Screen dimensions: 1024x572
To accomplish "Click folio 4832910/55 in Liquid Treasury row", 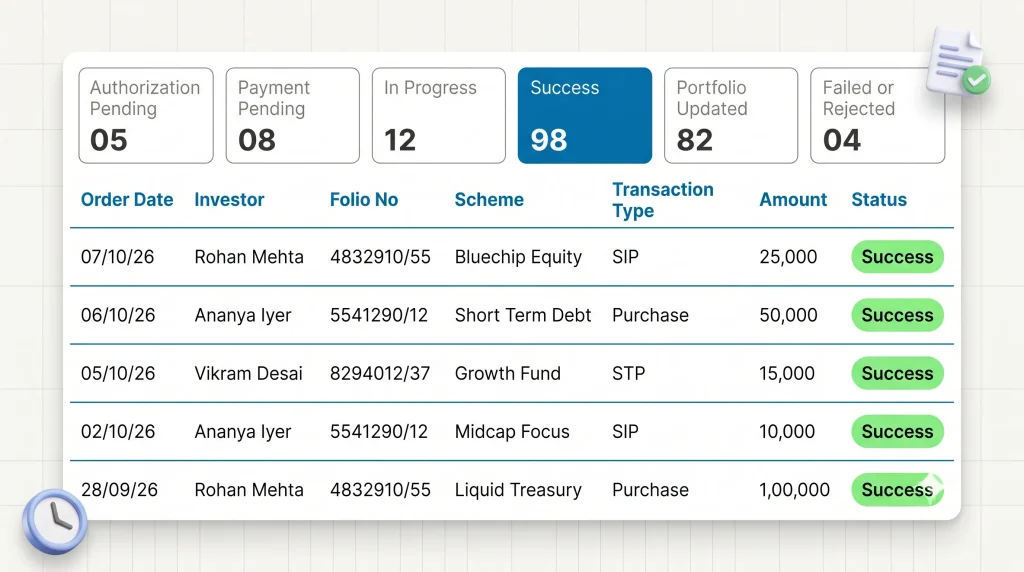I will coord(380,489).
